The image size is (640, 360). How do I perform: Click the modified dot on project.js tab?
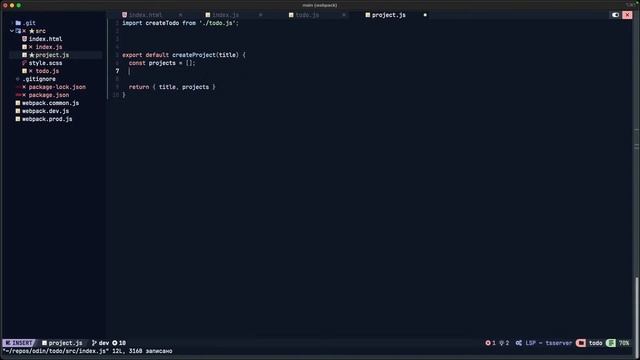(425, 15)
